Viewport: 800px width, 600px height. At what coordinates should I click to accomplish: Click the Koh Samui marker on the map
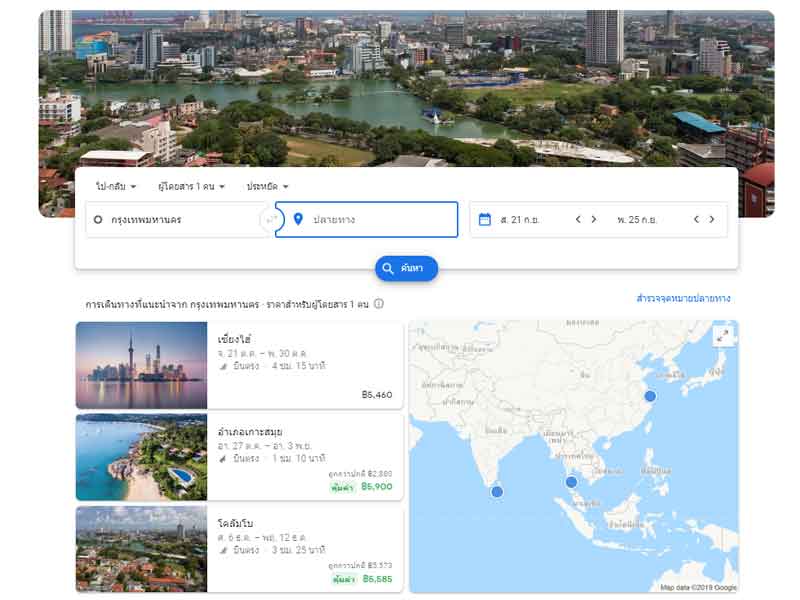pyautogui.click(x=571, y=482)
